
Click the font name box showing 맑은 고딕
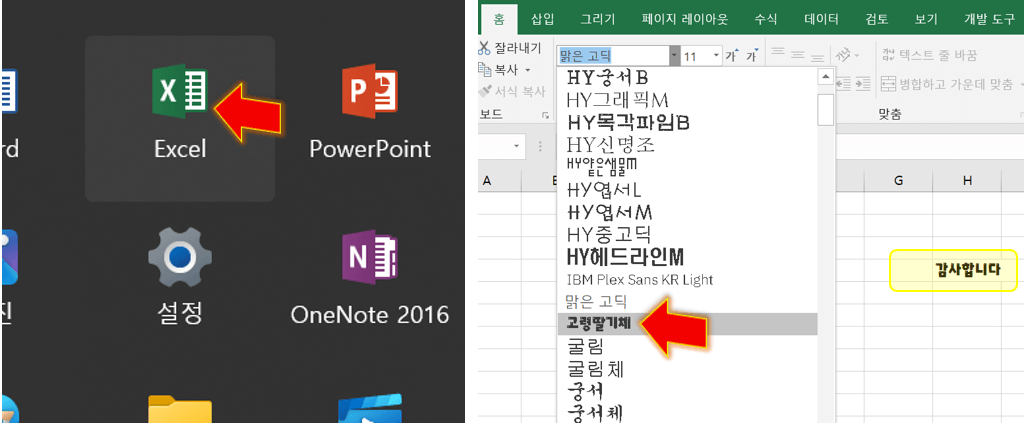[x=613, y=56]
